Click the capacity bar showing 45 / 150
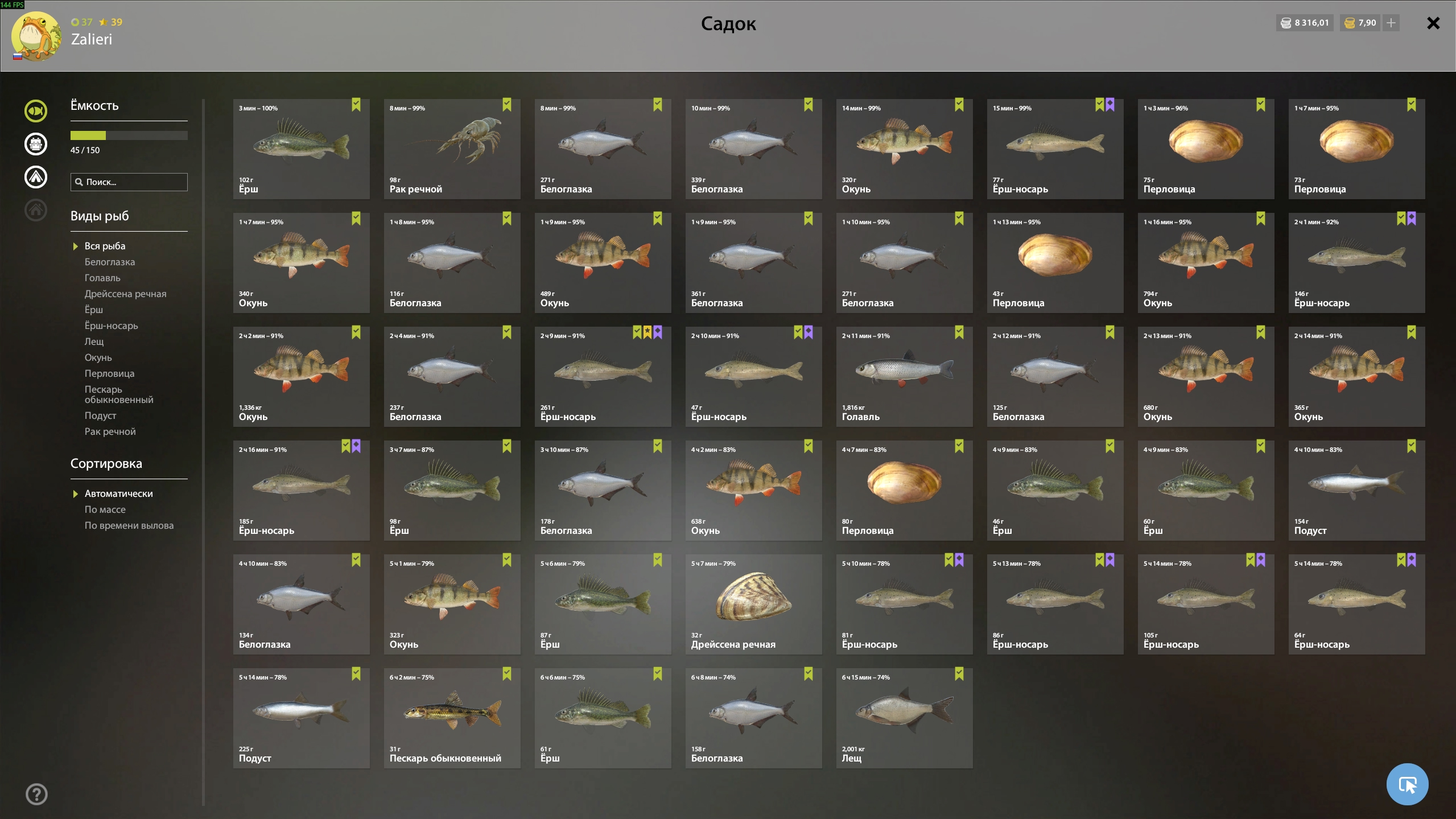The image size is (1456, 819). tap(129, 135)
